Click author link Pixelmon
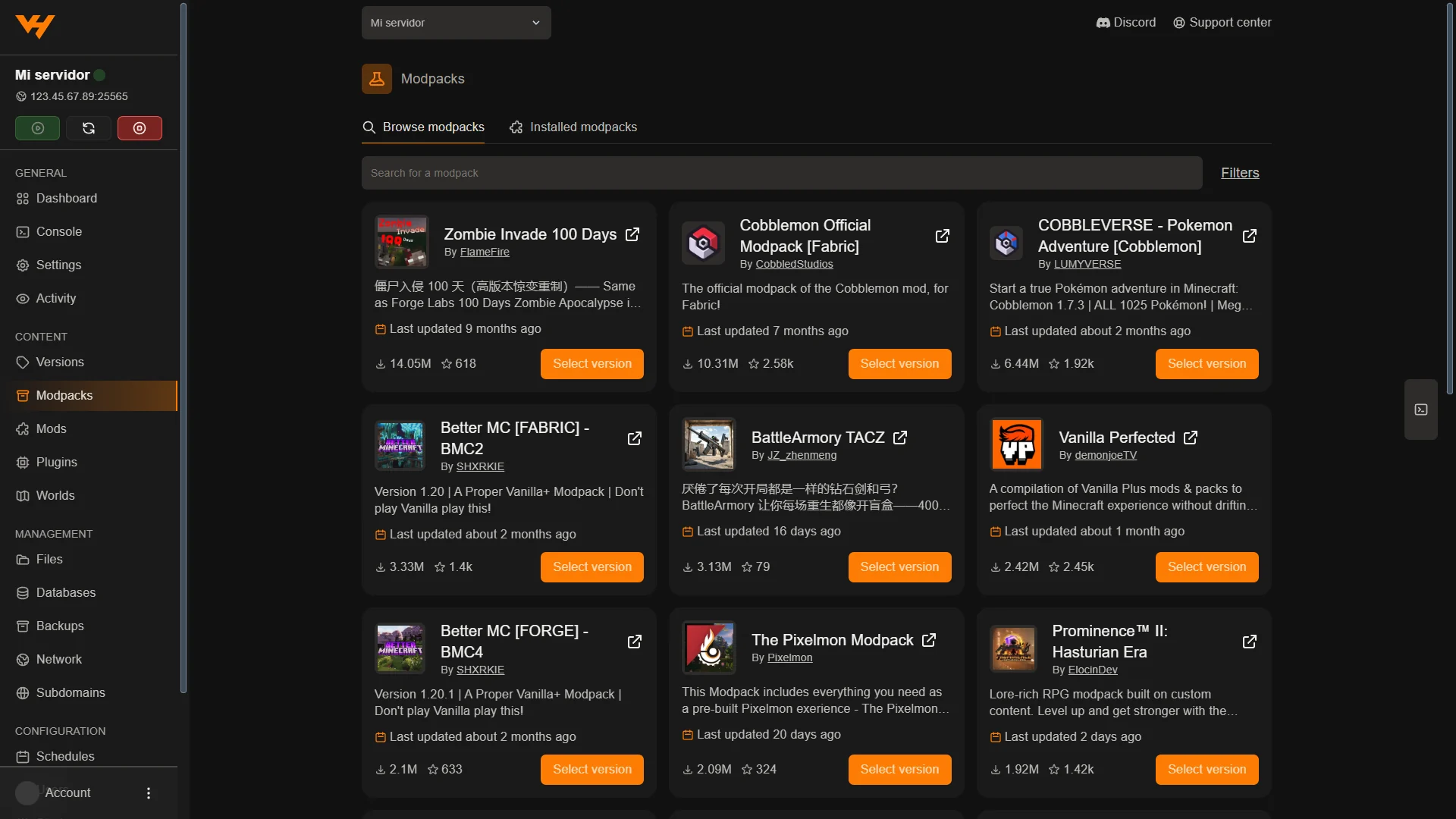1456x819 pixels. pyautogui.click(x=789, y=658)
